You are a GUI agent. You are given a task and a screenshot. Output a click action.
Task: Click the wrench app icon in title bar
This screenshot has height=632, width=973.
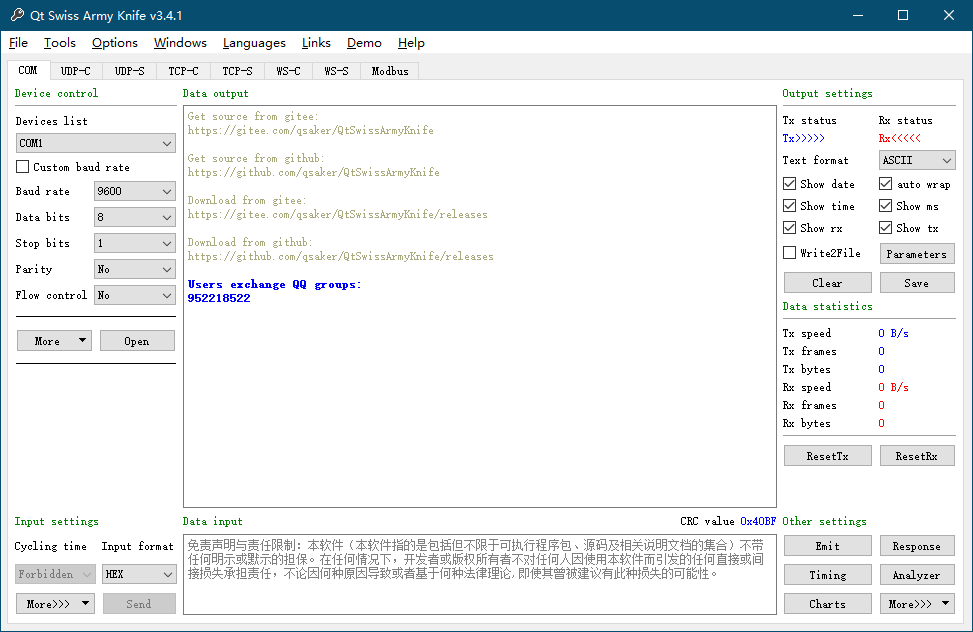click(17, 15)
